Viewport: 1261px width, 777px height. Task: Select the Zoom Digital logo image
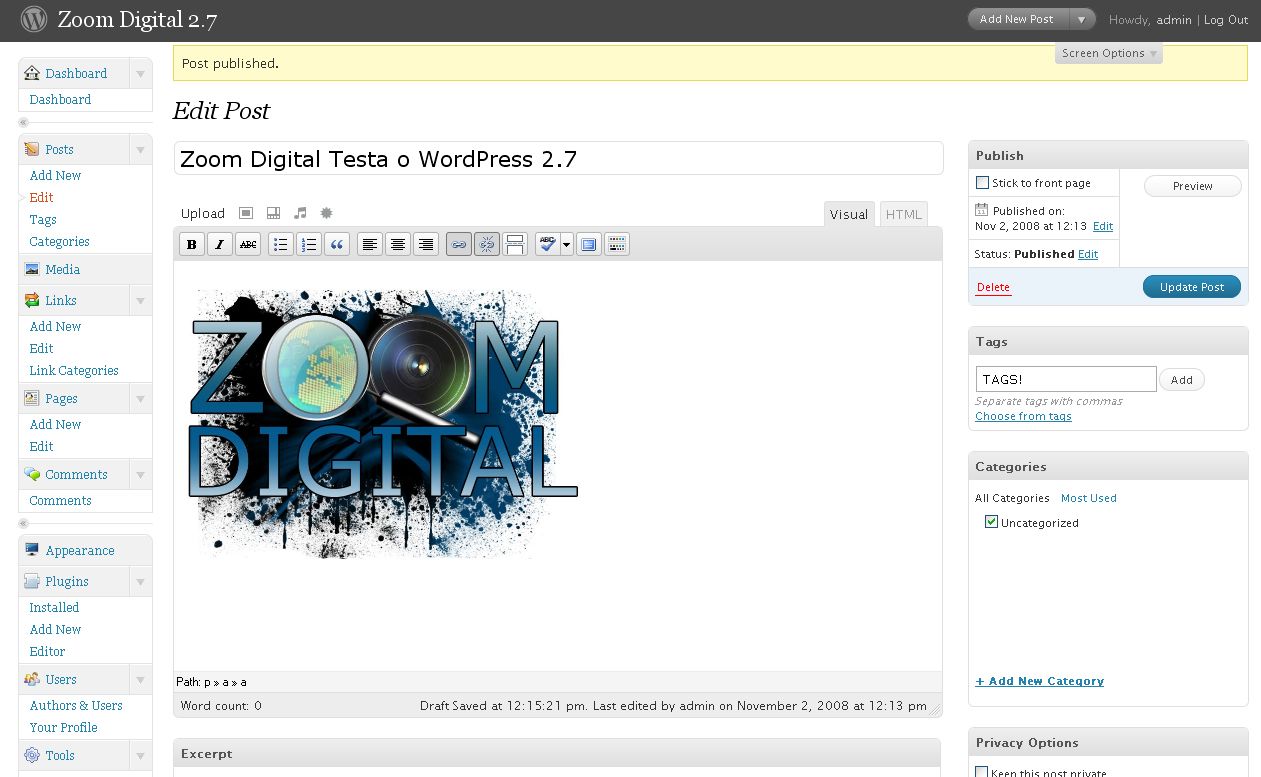tap(383, 423)
